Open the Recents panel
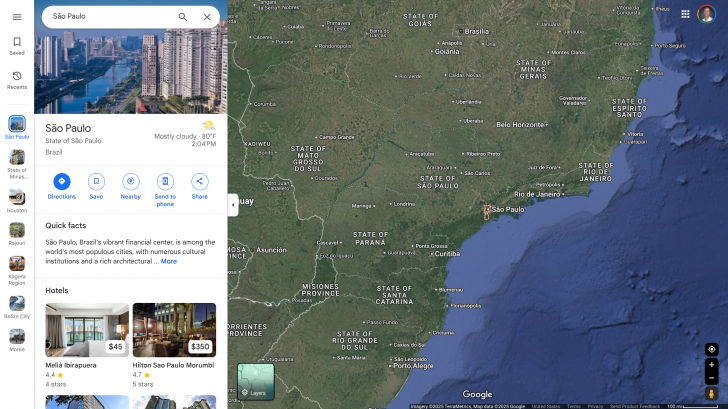Viewport: 728px width, 409px height. click(x=17, y=80)
